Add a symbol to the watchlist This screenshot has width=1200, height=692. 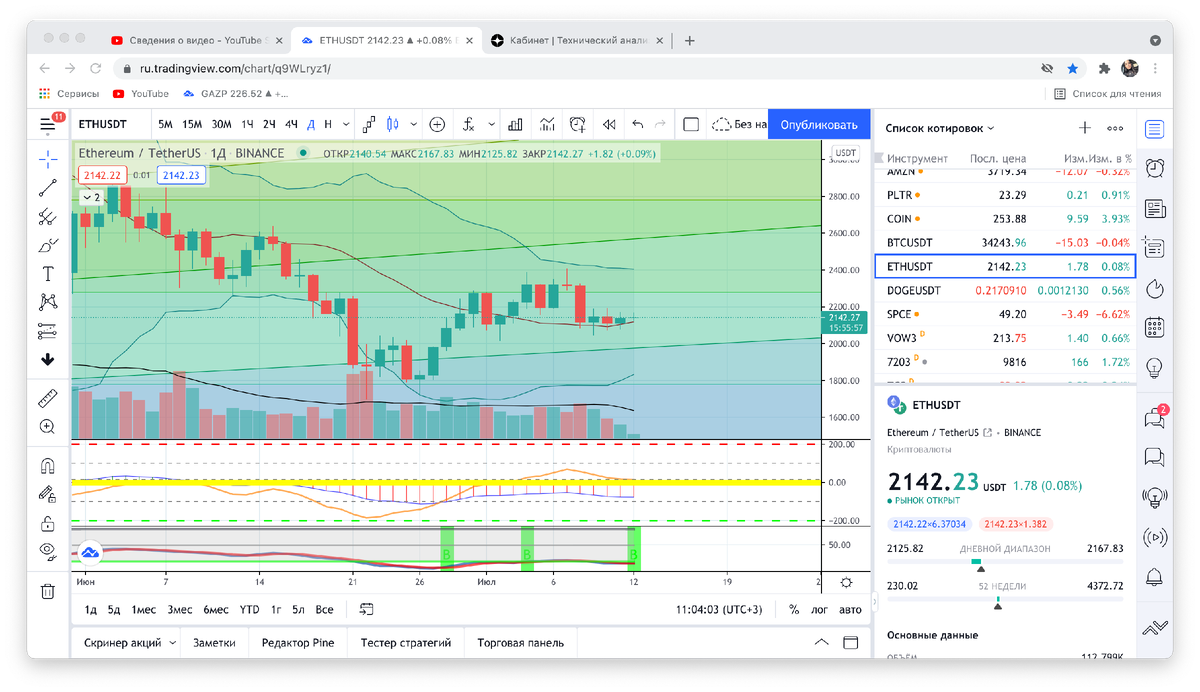pos(1085,128)
